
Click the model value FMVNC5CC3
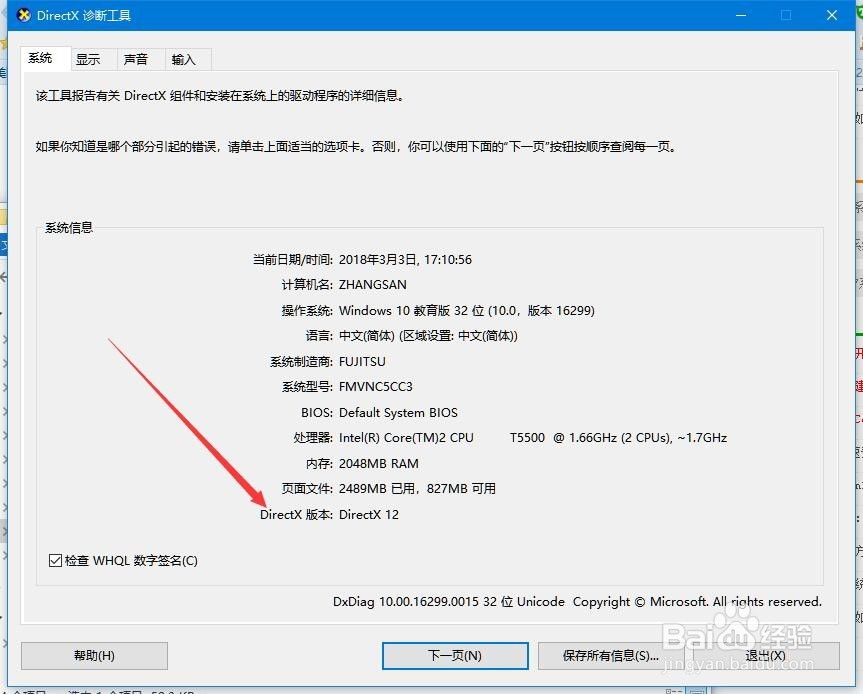pyautogui.click(x=376, y=387)
